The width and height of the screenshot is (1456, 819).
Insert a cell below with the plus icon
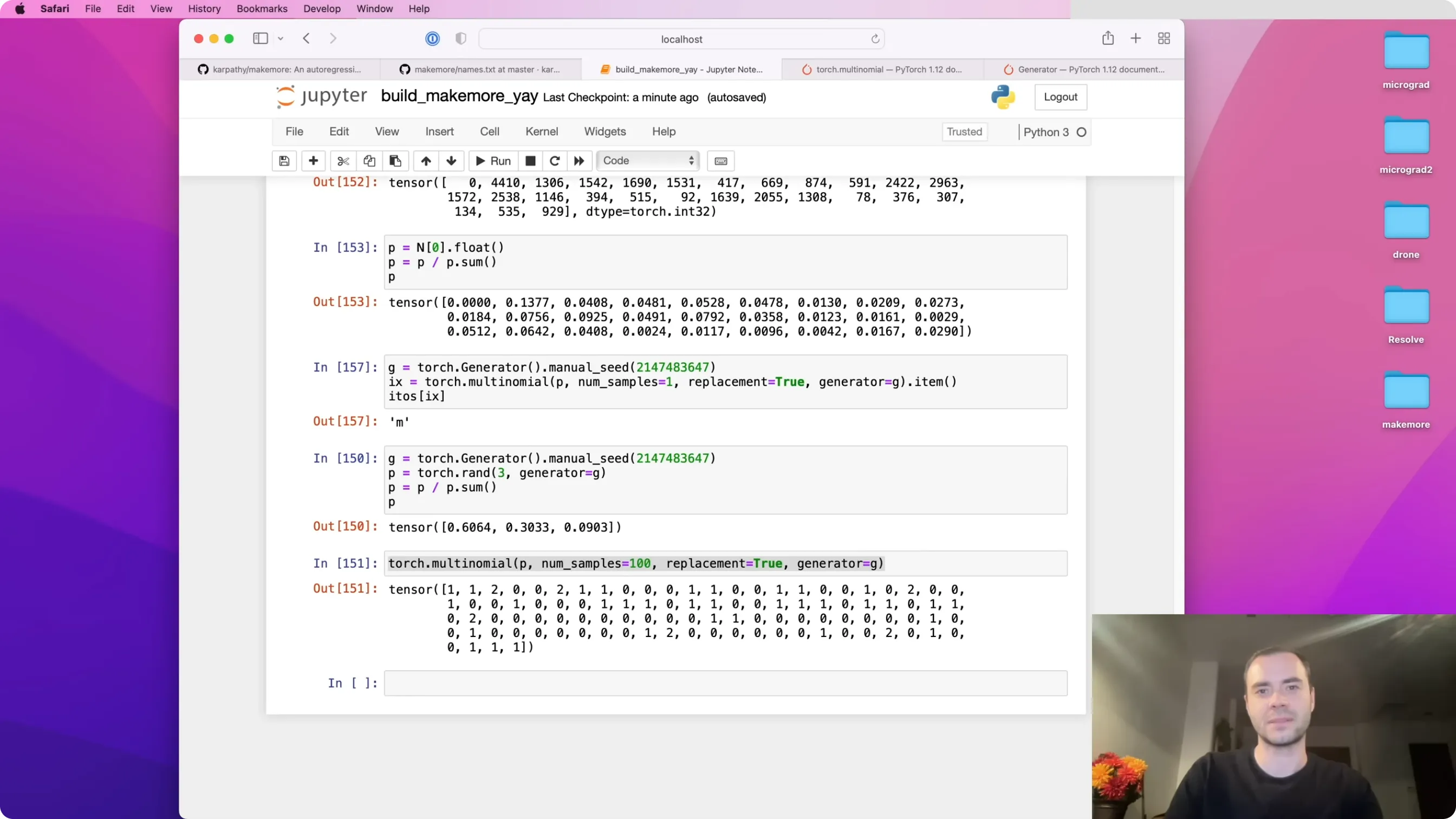313,161
